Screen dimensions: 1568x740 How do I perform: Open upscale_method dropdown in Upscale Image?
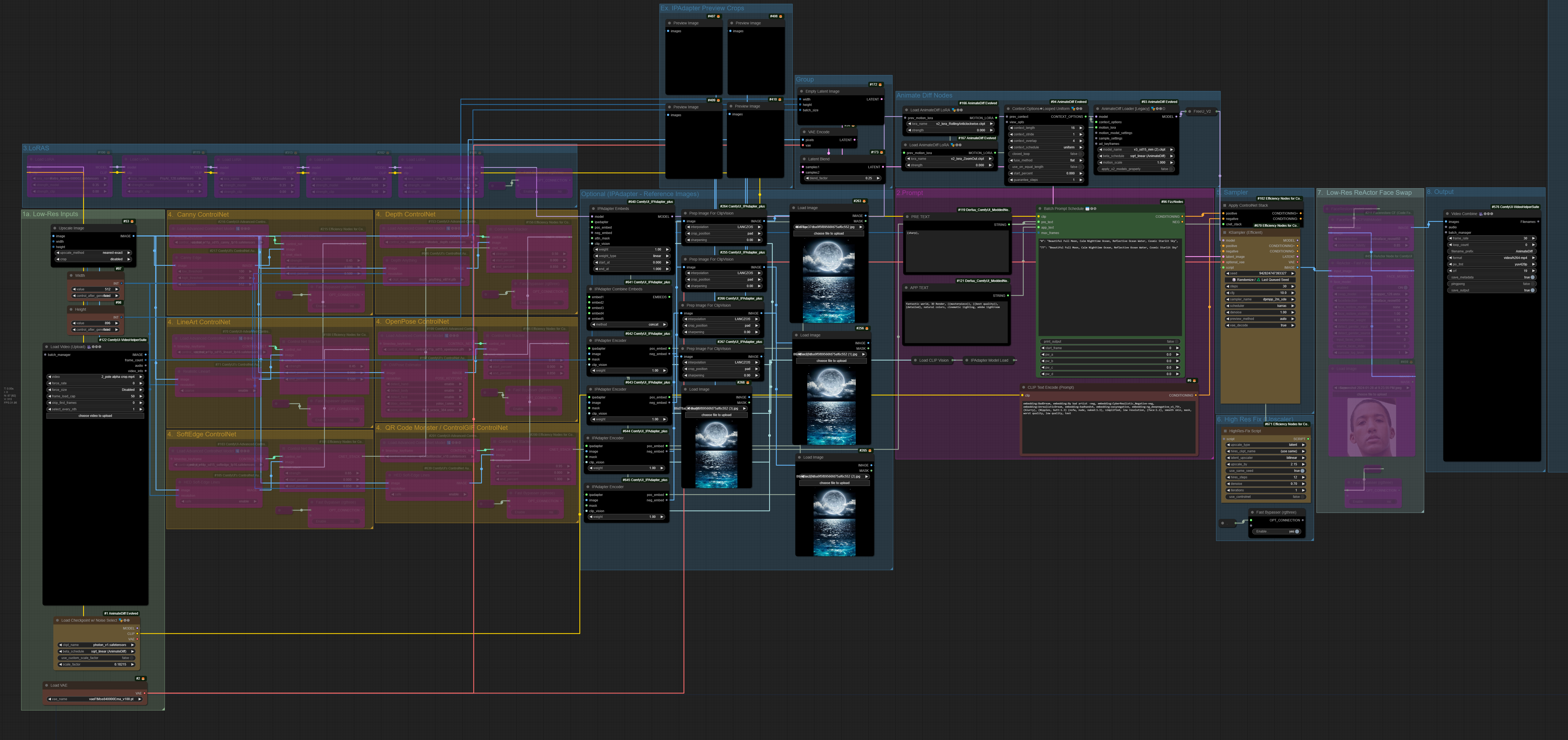93,253
